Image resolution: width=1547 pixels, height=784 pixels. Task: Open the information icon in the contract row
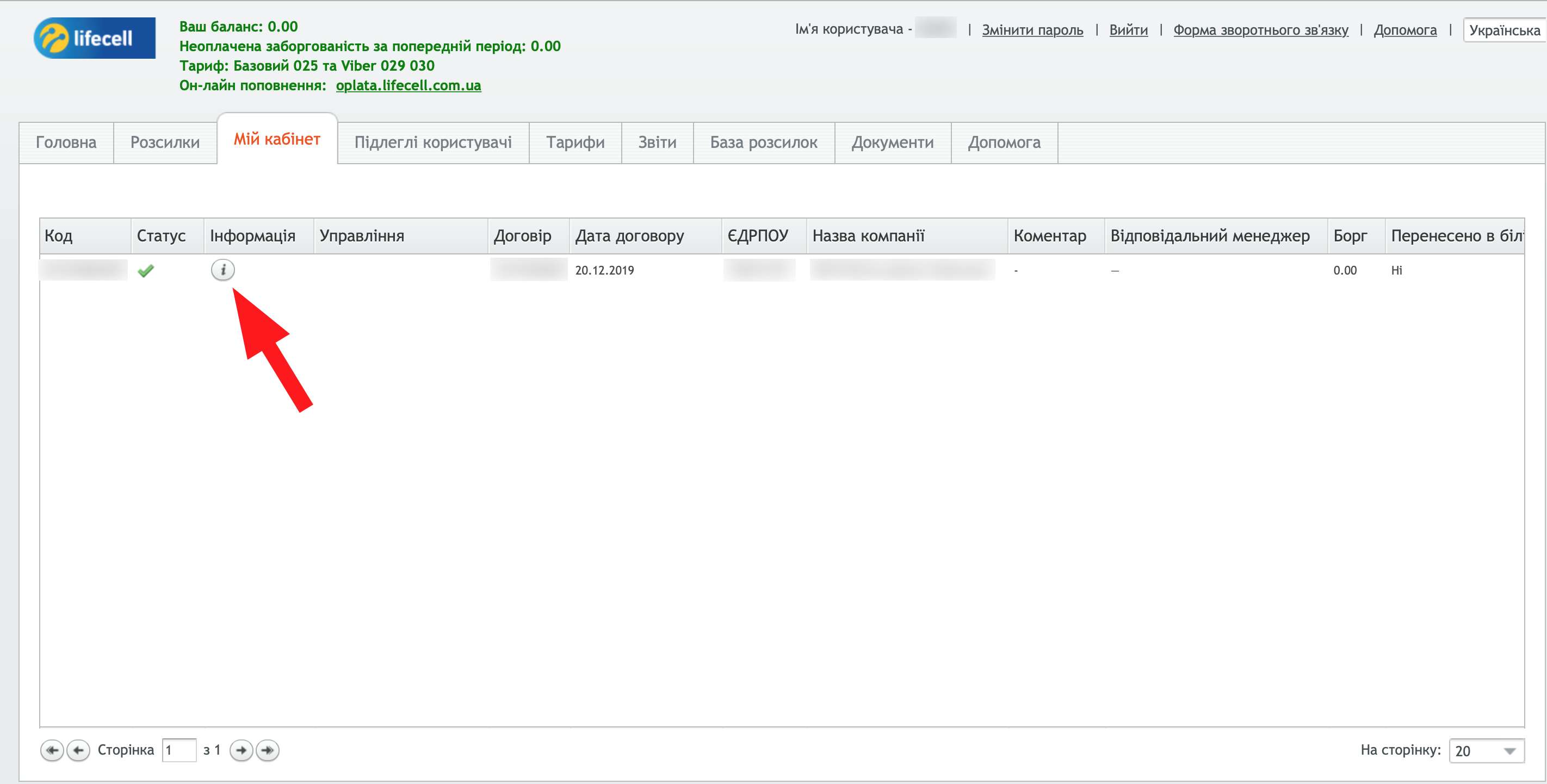(223, 270)
